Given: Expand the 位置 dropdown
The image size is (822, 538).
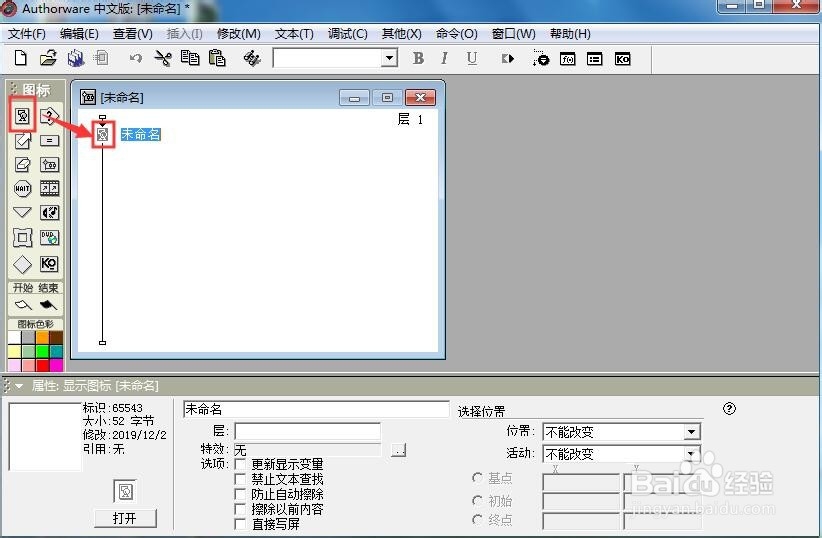Looking at the screenshot, I should (x=691, y=432).
